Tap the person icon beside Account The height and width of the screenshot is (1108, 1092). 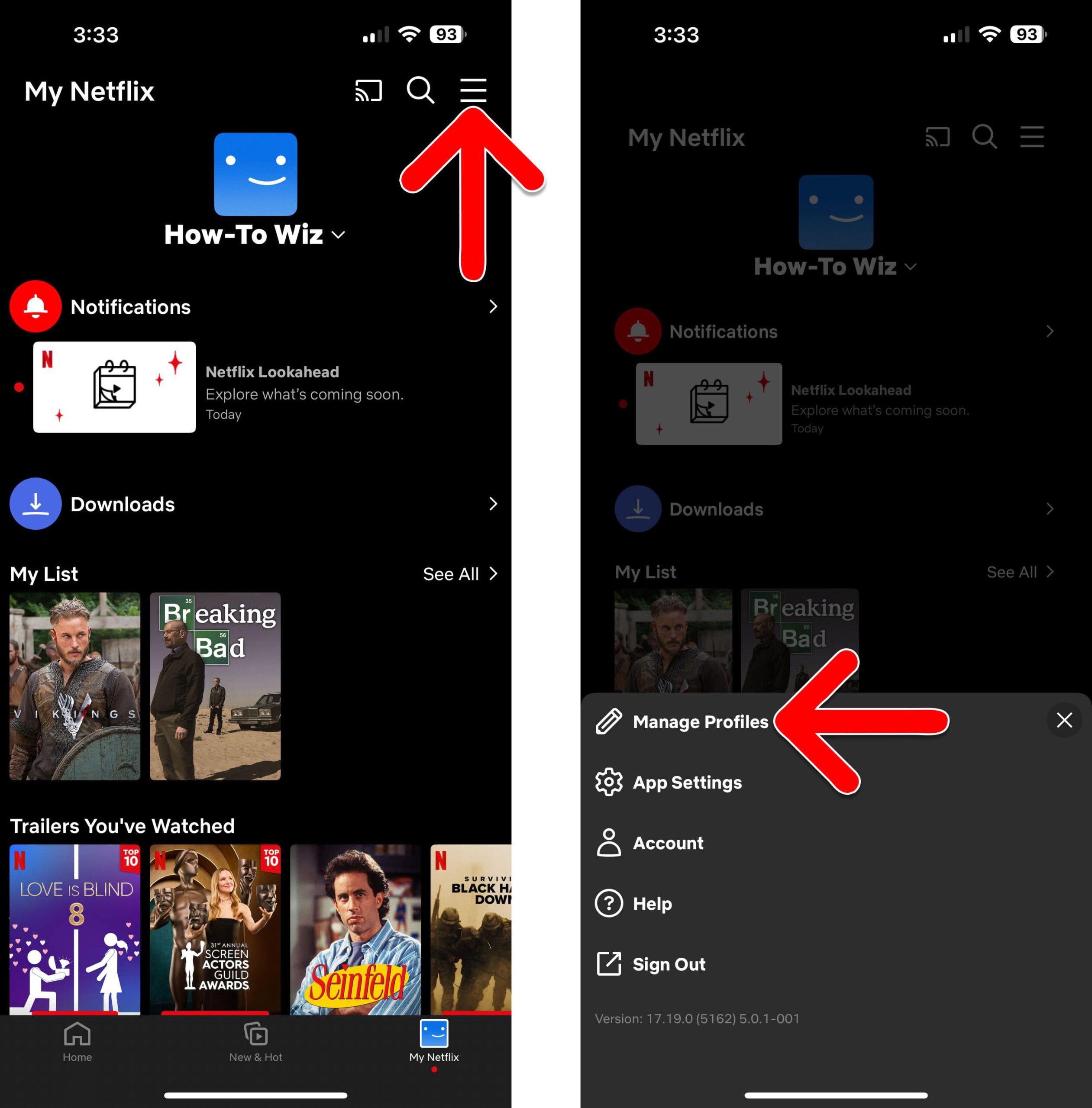(x=608, y=843)
